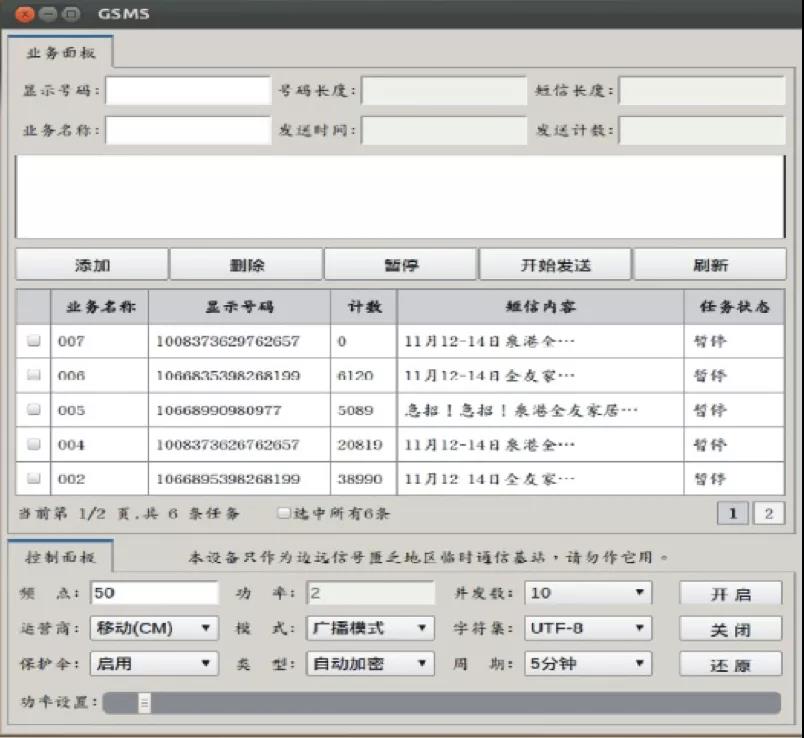
Task: Click the count value 5089
Action: pos(355,410)
